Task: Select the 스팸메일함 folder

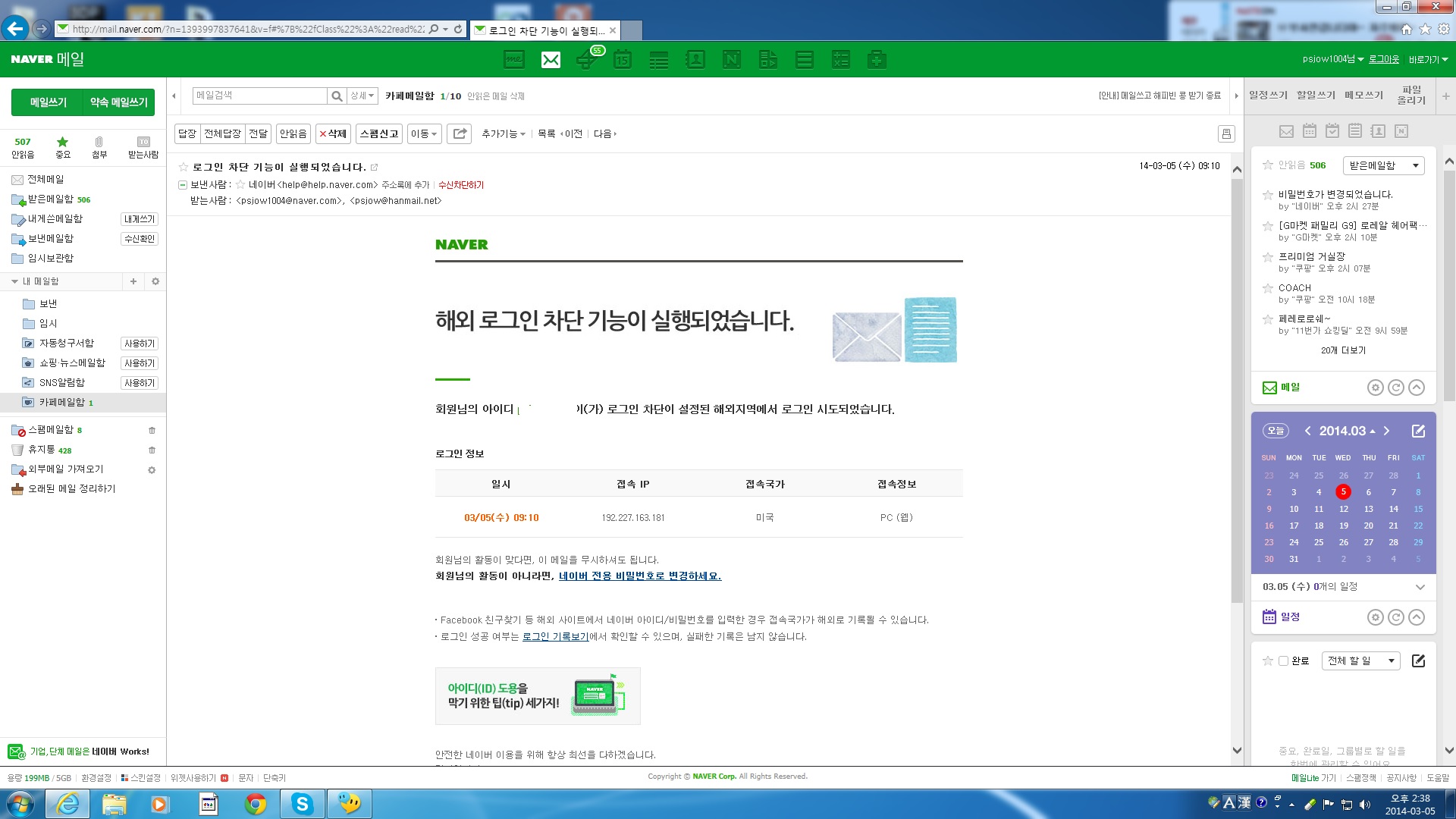Action: (x=51, y=429)
